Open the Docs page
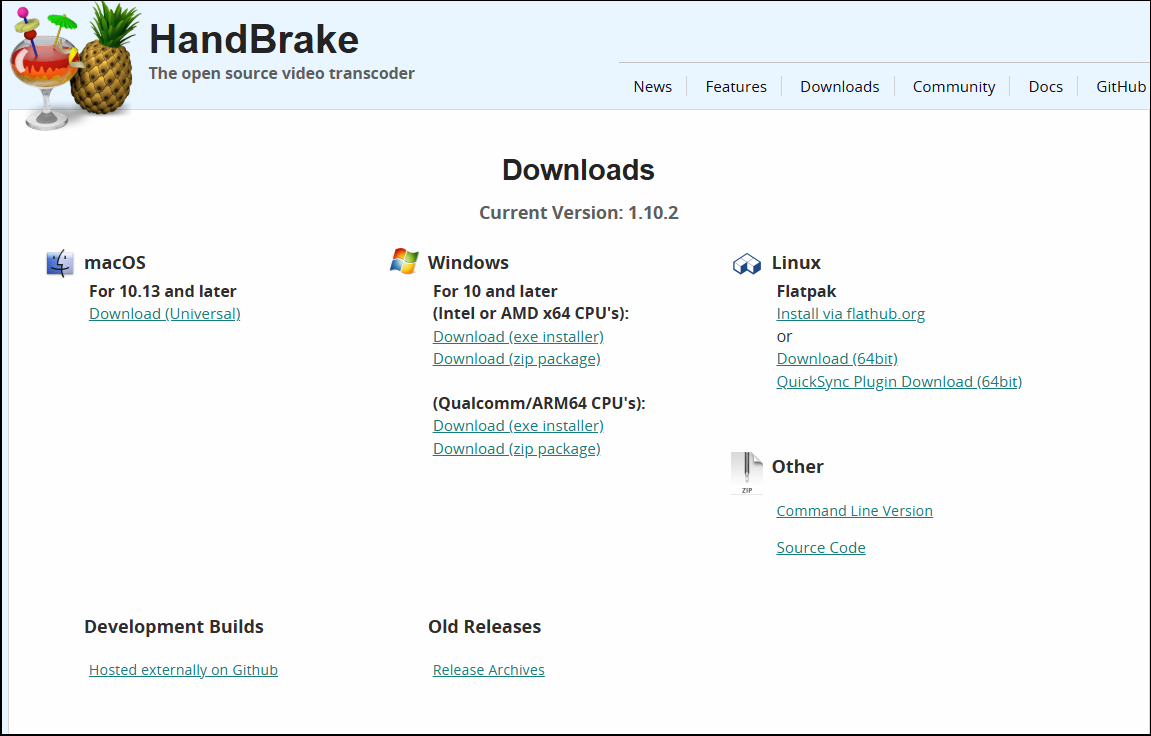Image resolution: width=1151 pixels, height=736 pixels. (1045, 86)
